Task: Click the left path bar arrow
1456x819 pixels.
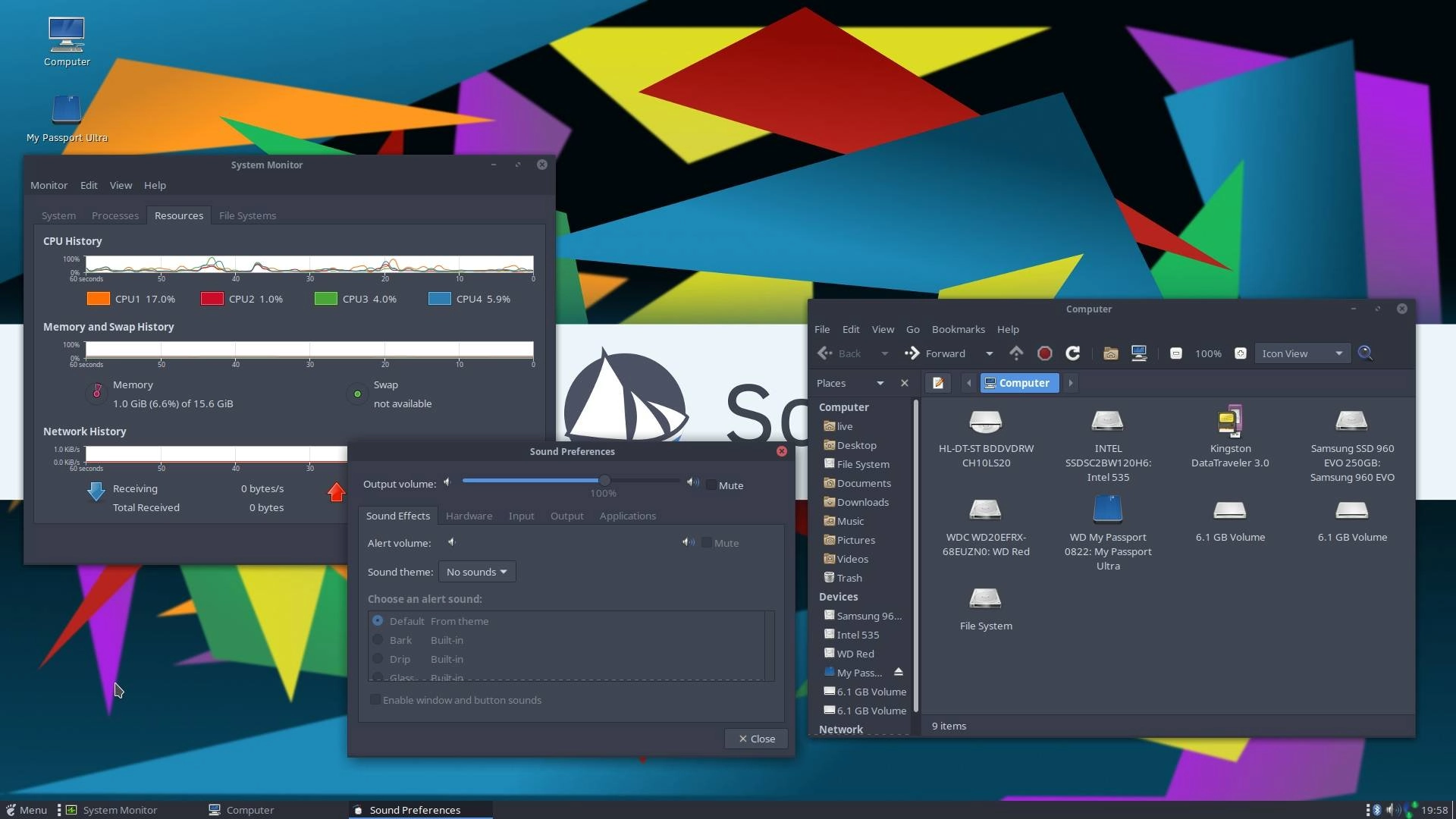Action: 968,383
